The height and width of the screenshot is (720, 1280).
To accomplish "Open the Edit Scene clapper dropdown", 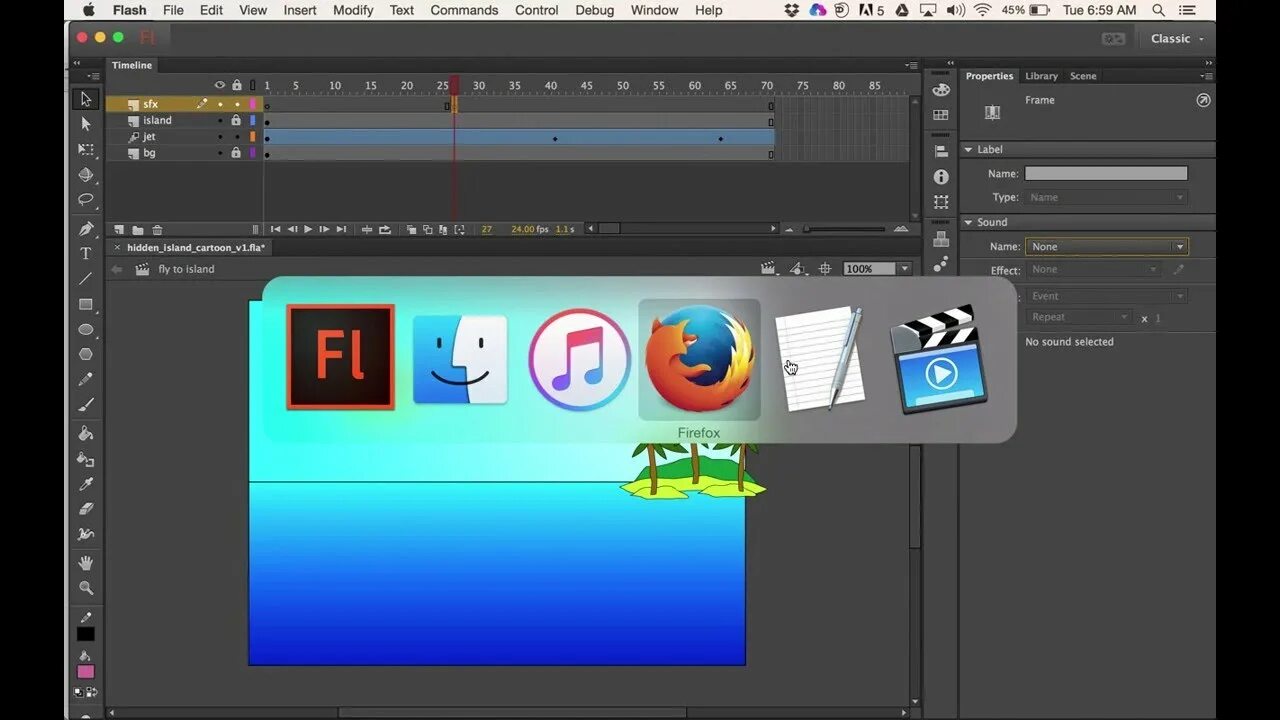I will [767, 268].
